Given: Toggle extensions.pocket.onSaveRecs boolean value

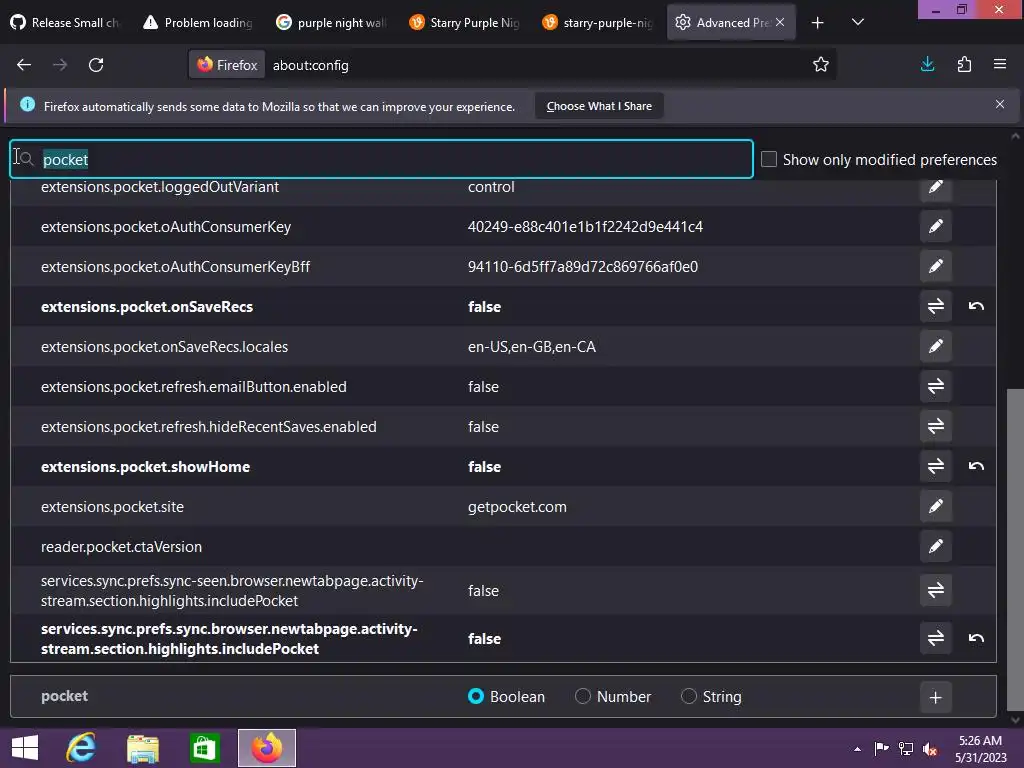Looking at the screenshot, I should click(x=935, y=306).
